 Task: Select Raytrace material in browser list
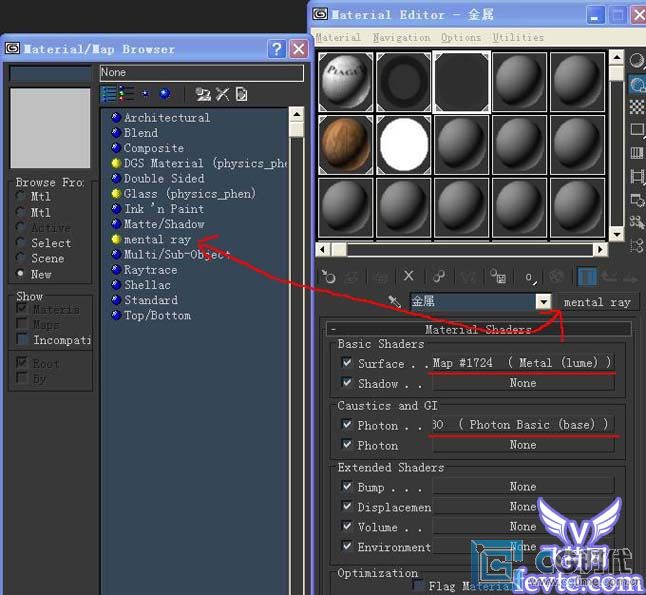click(x=150, y=270)
